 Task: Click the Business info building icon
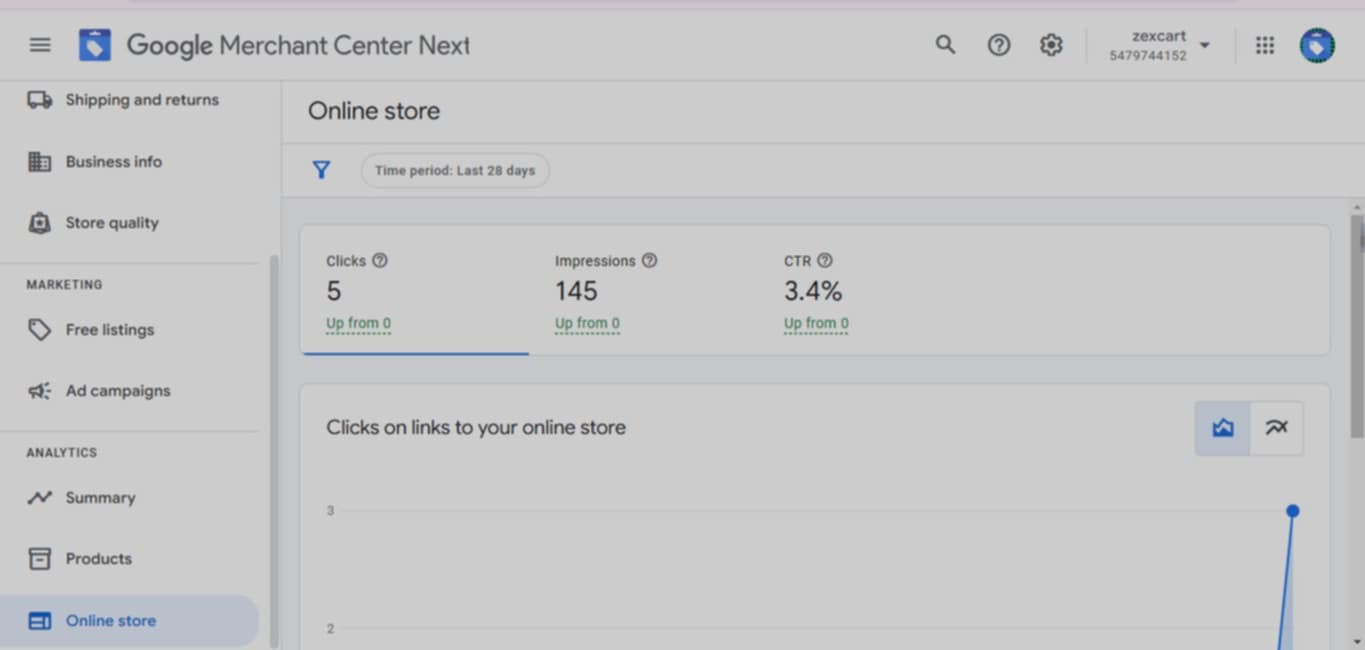tap(39, 162)
